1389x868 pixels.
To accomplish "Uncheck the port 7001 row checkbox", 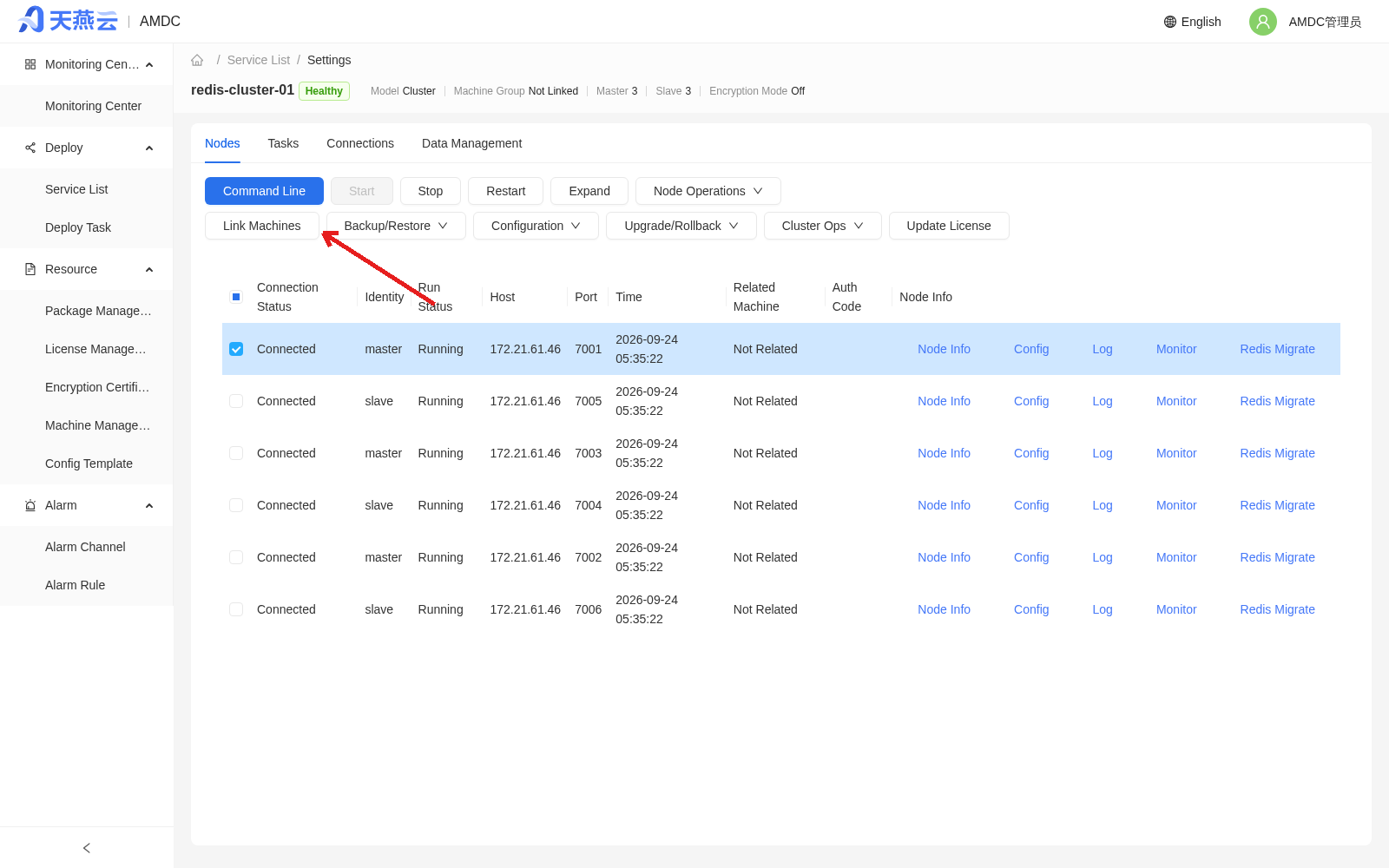I will (236, 349).
